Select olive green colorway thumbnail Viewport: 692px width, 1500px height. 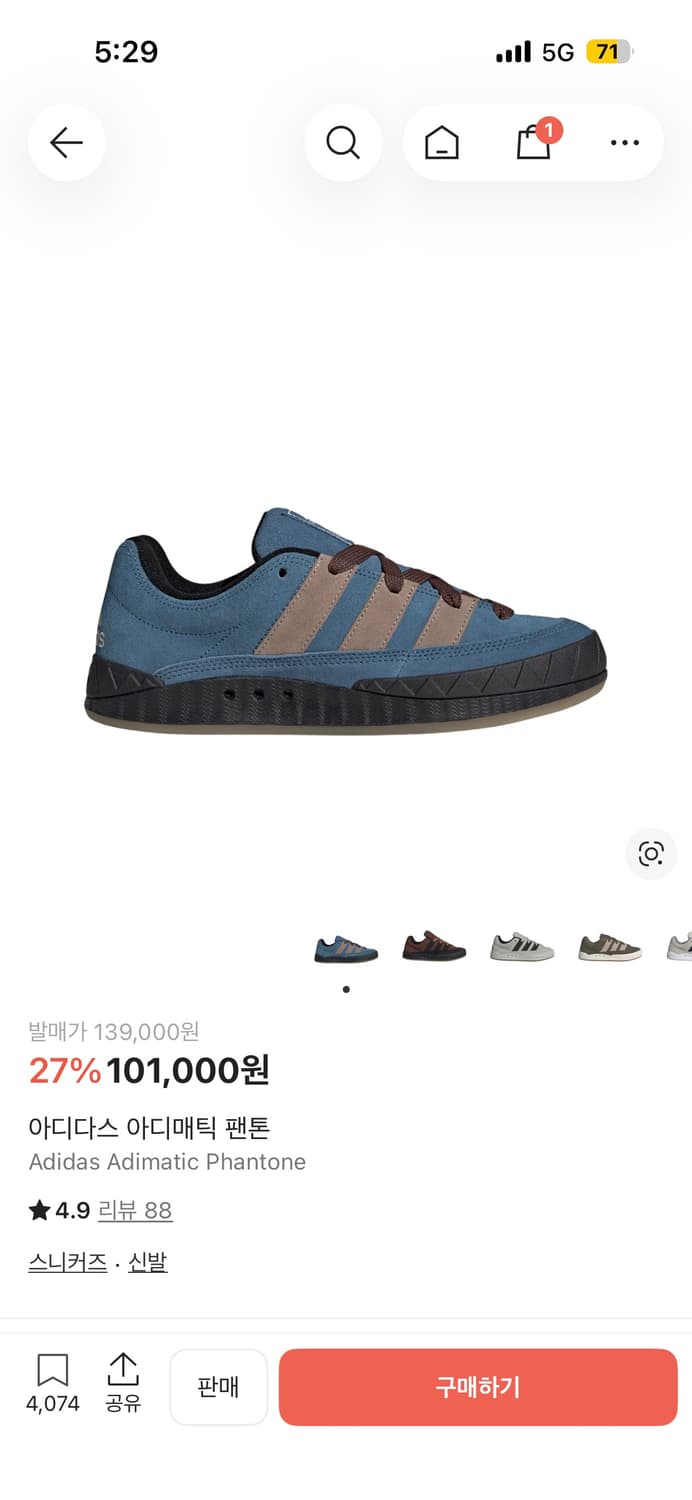(610, 946)
